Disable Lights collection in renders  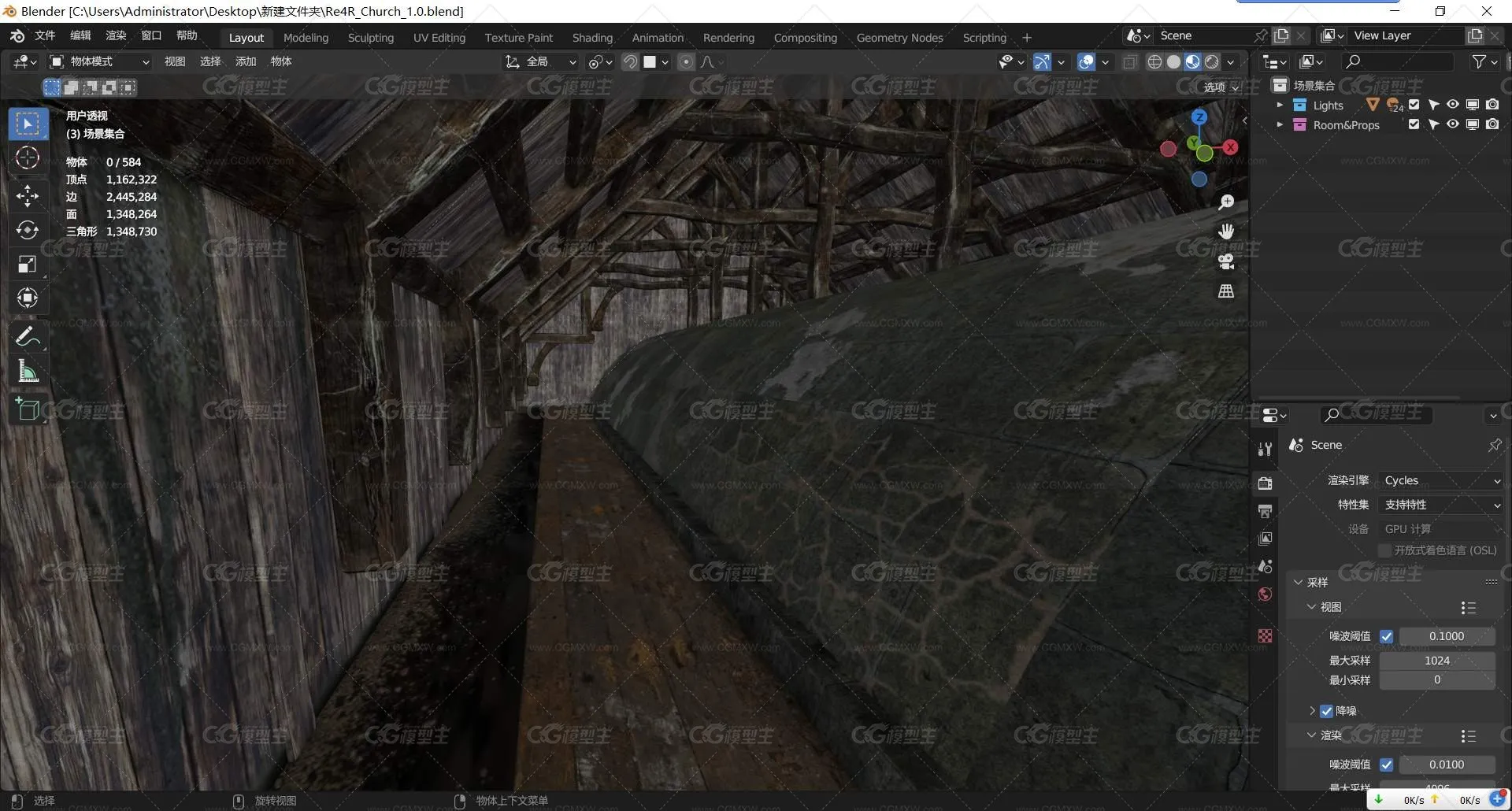[1492, 105]
